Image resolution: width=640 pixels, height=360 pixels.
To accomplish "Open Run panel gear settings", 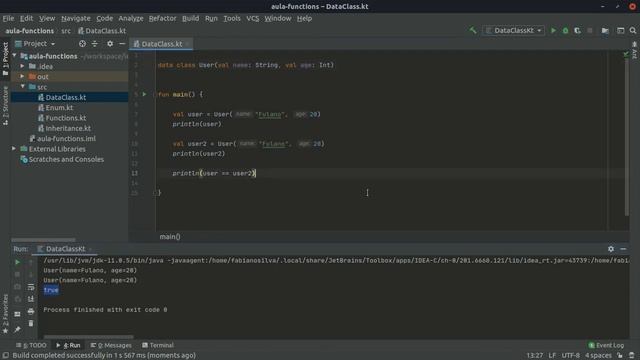I will [x=611, y=249].
